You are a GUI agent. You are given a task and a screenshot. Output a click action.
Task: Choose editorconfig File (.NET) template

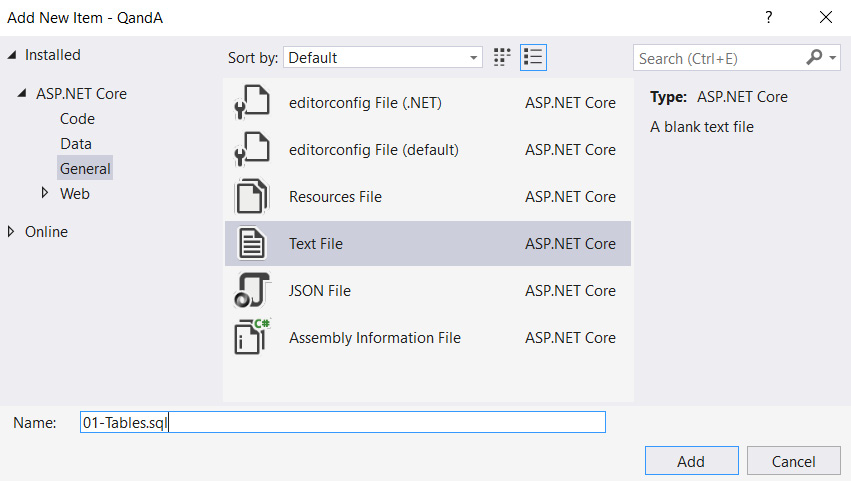(x=428, y=102)
